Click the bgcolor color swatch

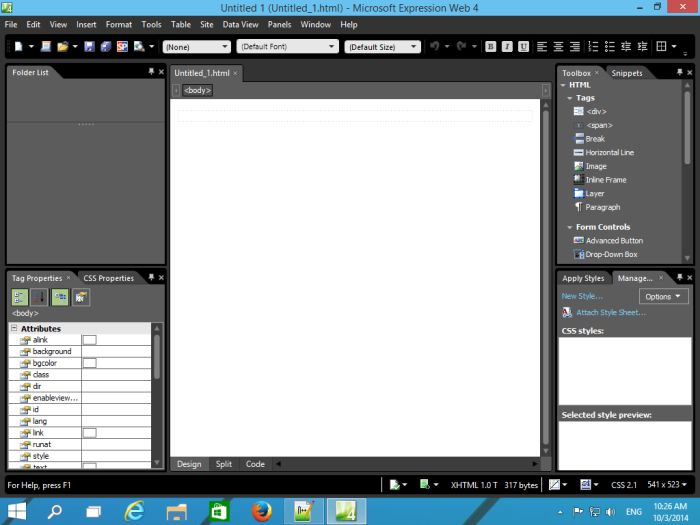89,363
